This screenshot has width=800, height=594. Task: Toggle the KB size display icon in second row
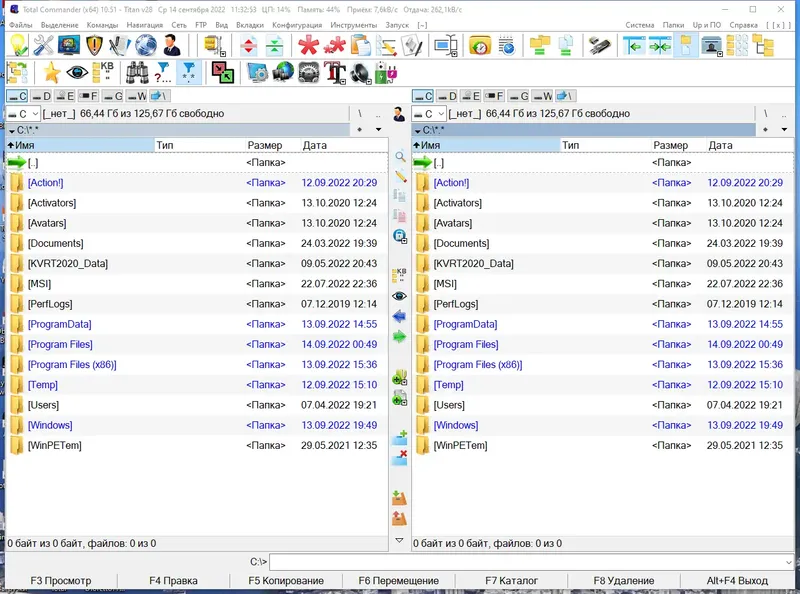point(103,73)
